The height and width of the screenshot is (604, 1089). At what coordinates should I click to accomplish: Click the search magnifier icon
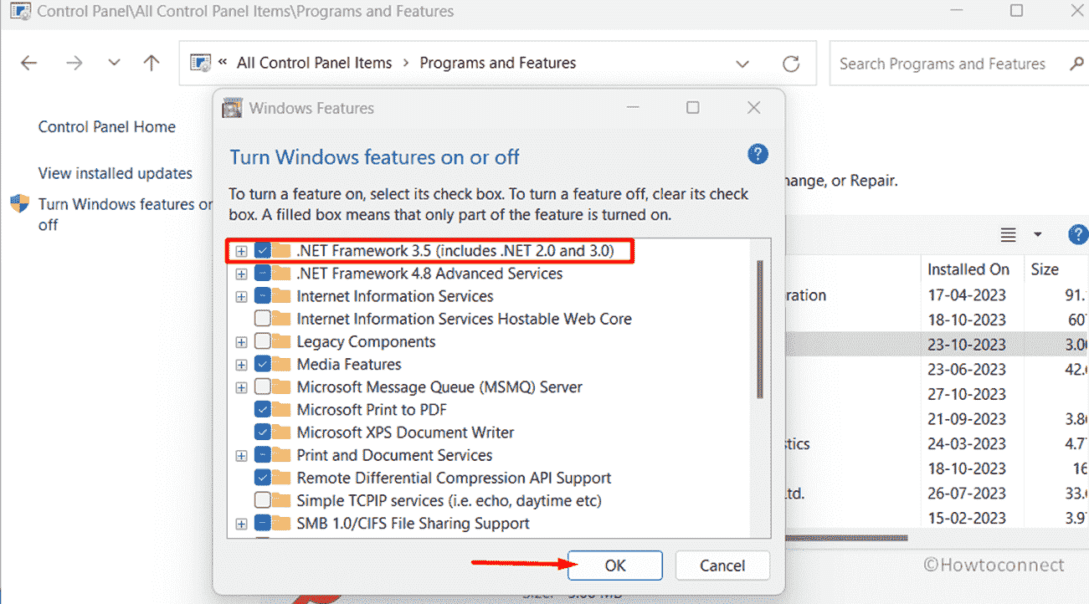point(1077,64)
